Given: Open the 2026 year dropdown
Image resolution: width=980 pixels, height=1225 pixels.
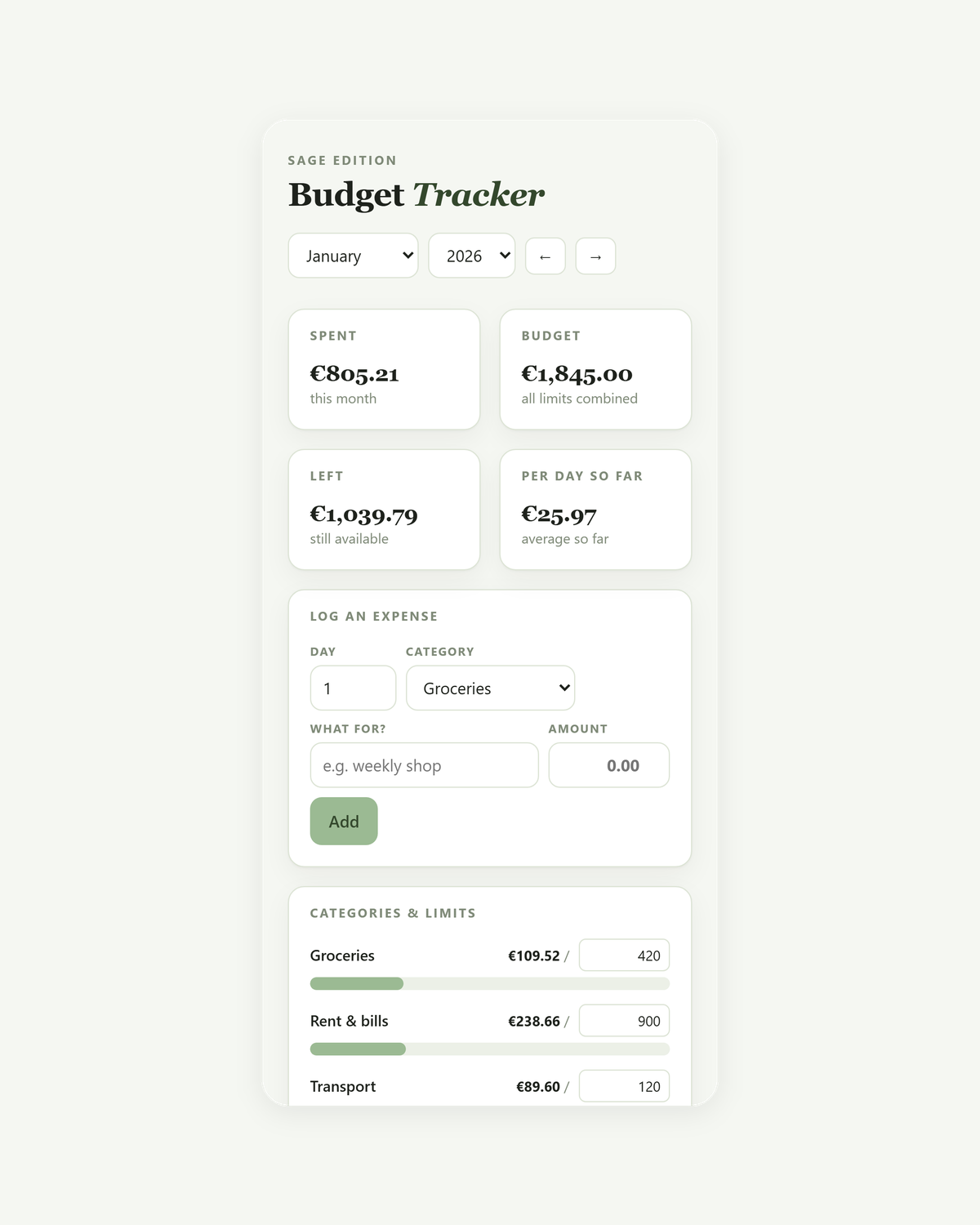Looking at the screenshot, I should [472, 256].
